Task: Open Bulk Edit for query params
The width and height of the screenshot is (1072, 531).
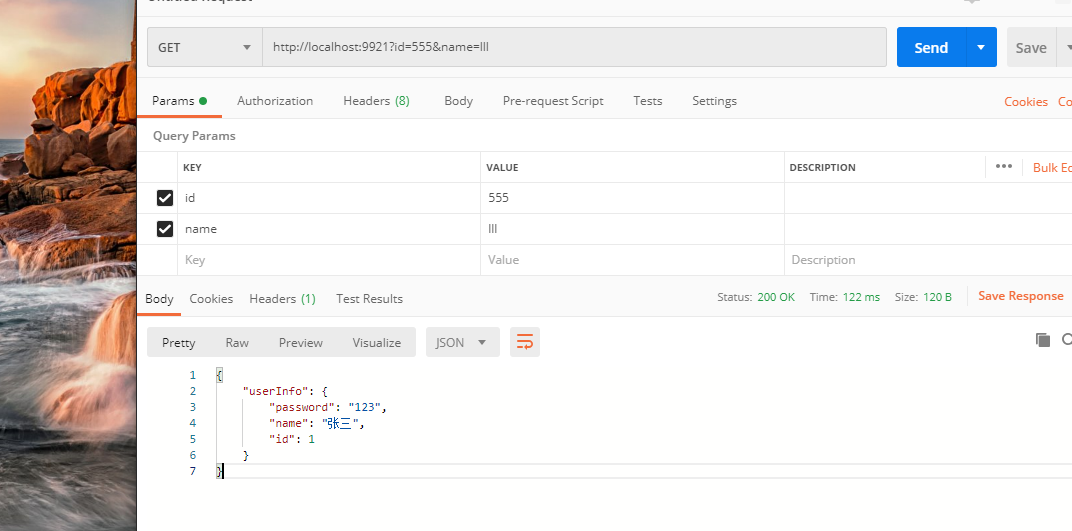Action: 1052,167
